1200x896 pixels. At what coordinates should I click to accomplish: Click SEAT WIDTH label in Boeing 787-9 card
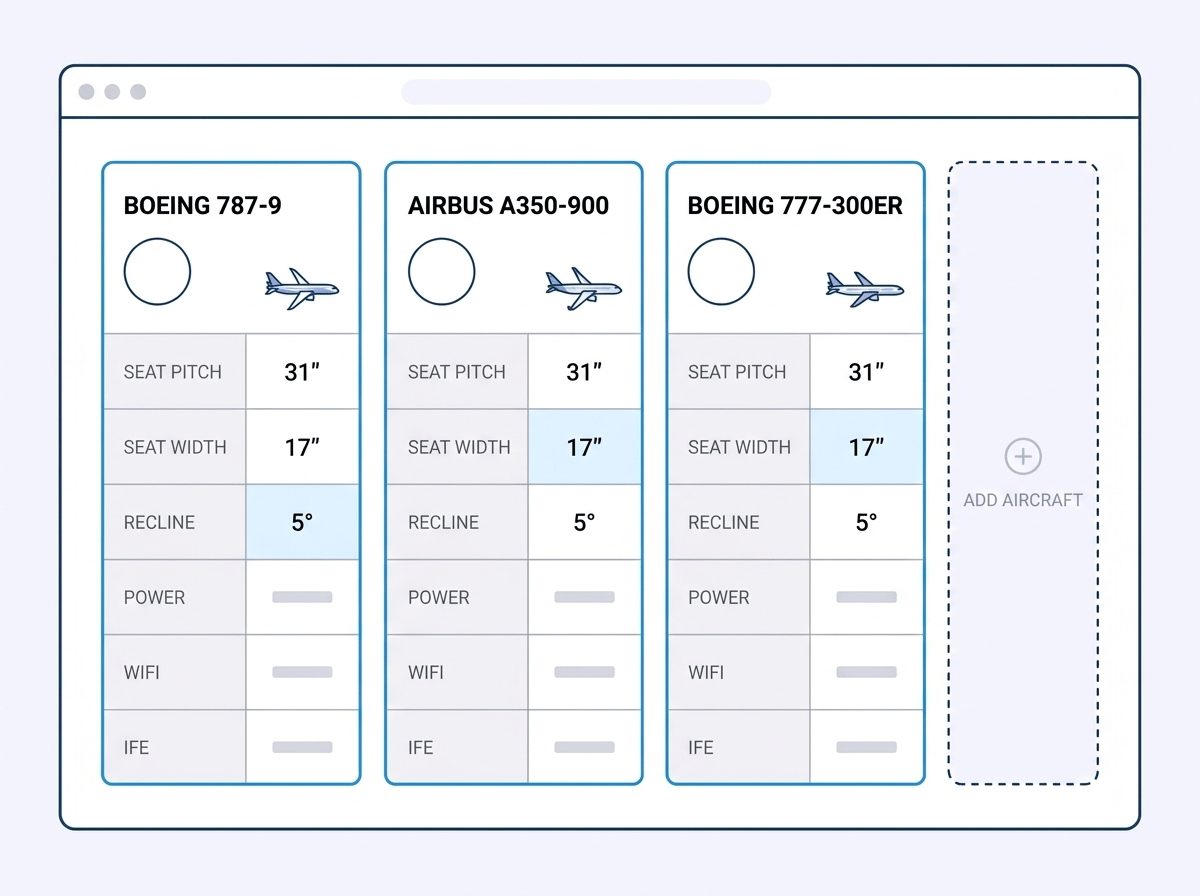click(175, 447)
